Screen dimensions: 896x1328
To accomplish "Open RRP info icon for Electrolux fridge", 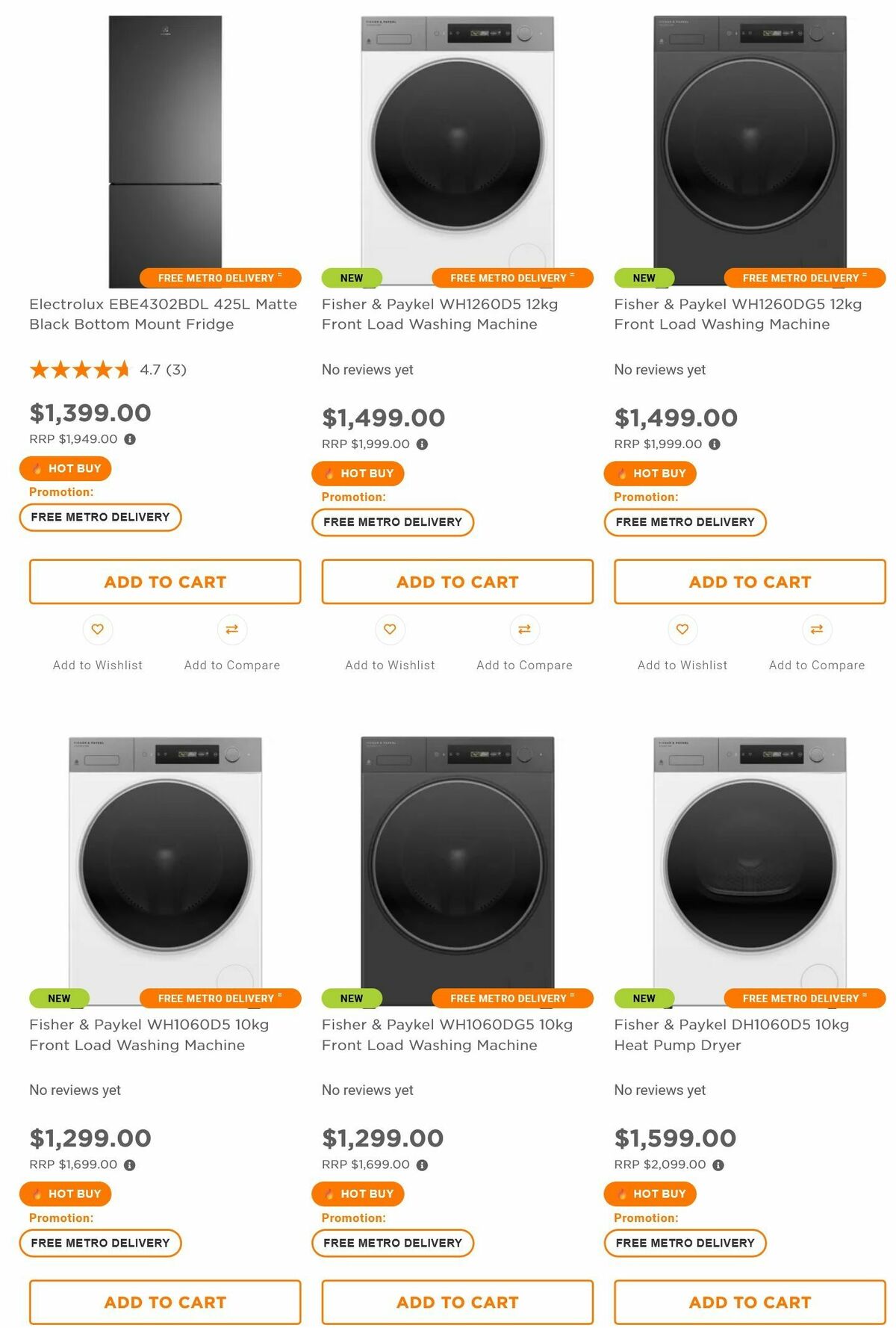I will (130, 439).
